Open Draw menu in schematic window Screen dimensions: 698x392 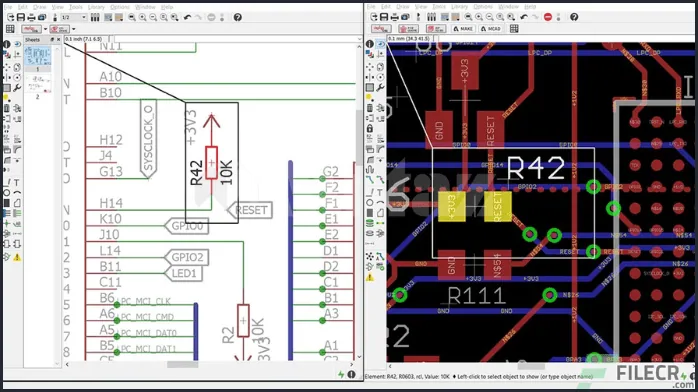(x=39, y=7)
